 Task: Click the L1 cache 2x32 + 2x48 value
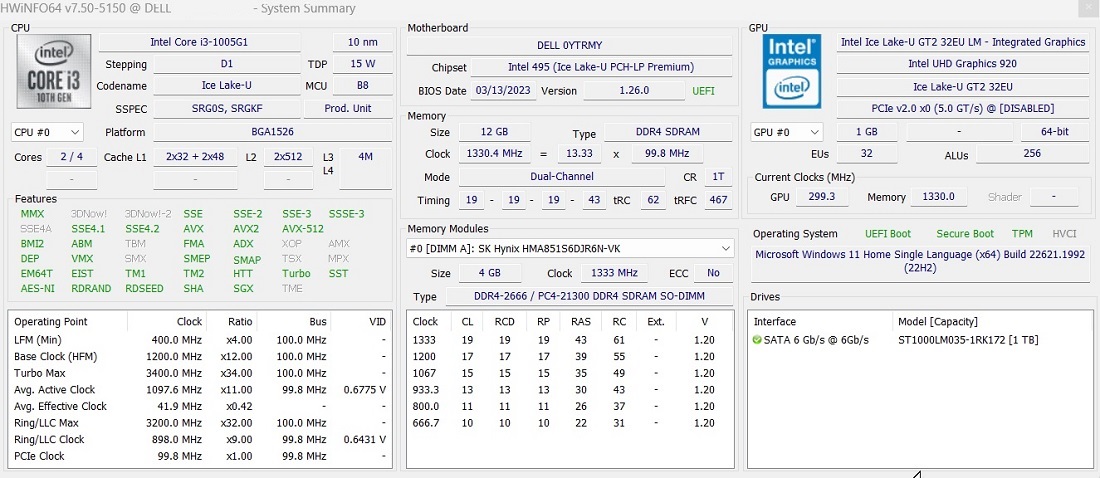(x=195, y=157)
